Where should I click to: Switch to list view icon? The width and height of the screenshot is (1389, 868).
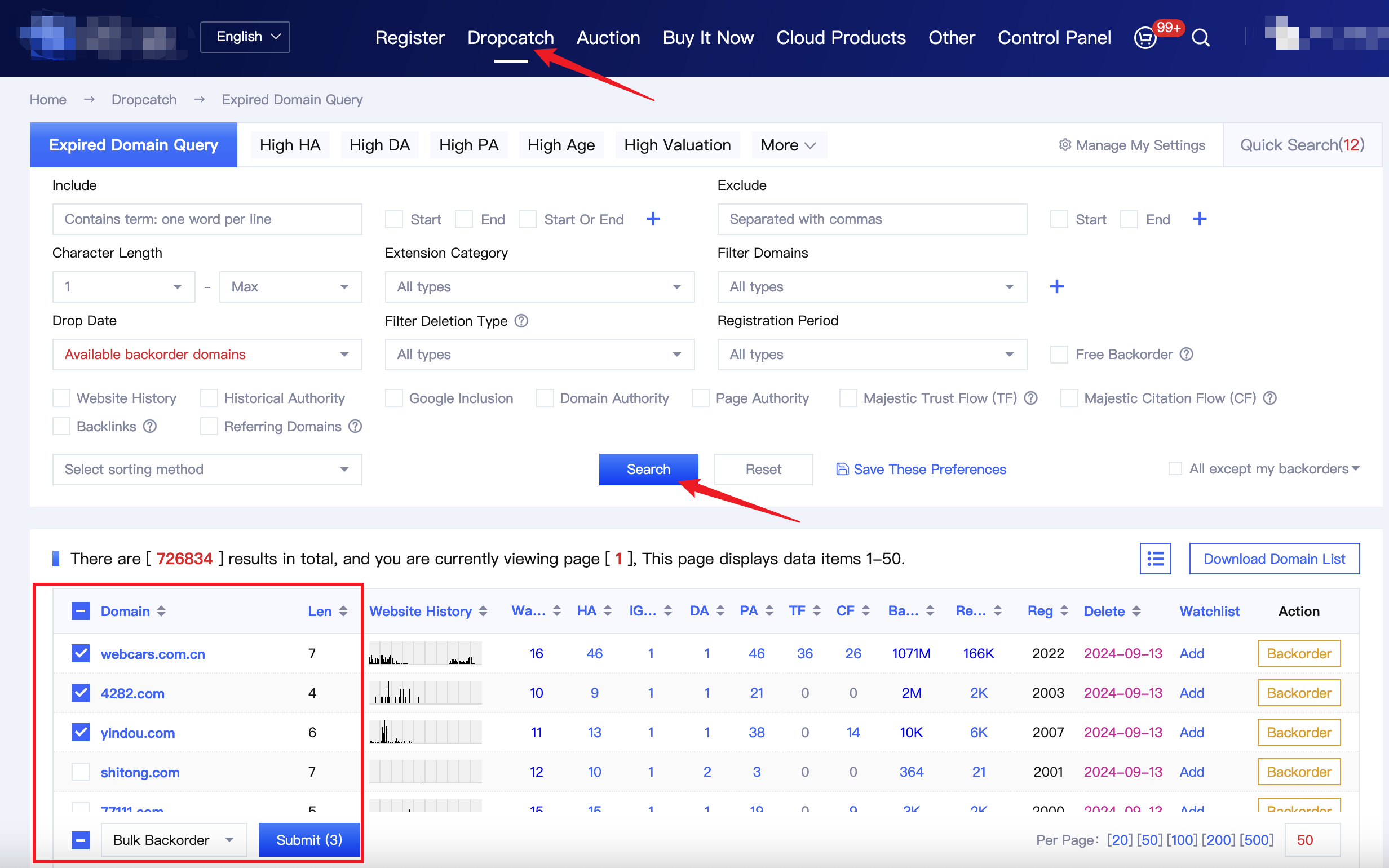[1155, 559]
